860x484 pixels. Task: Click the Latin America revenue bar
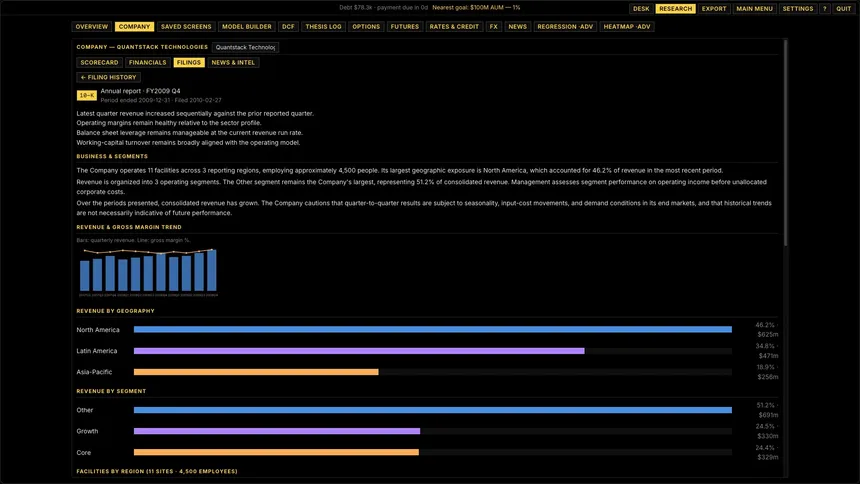point(433,351)
